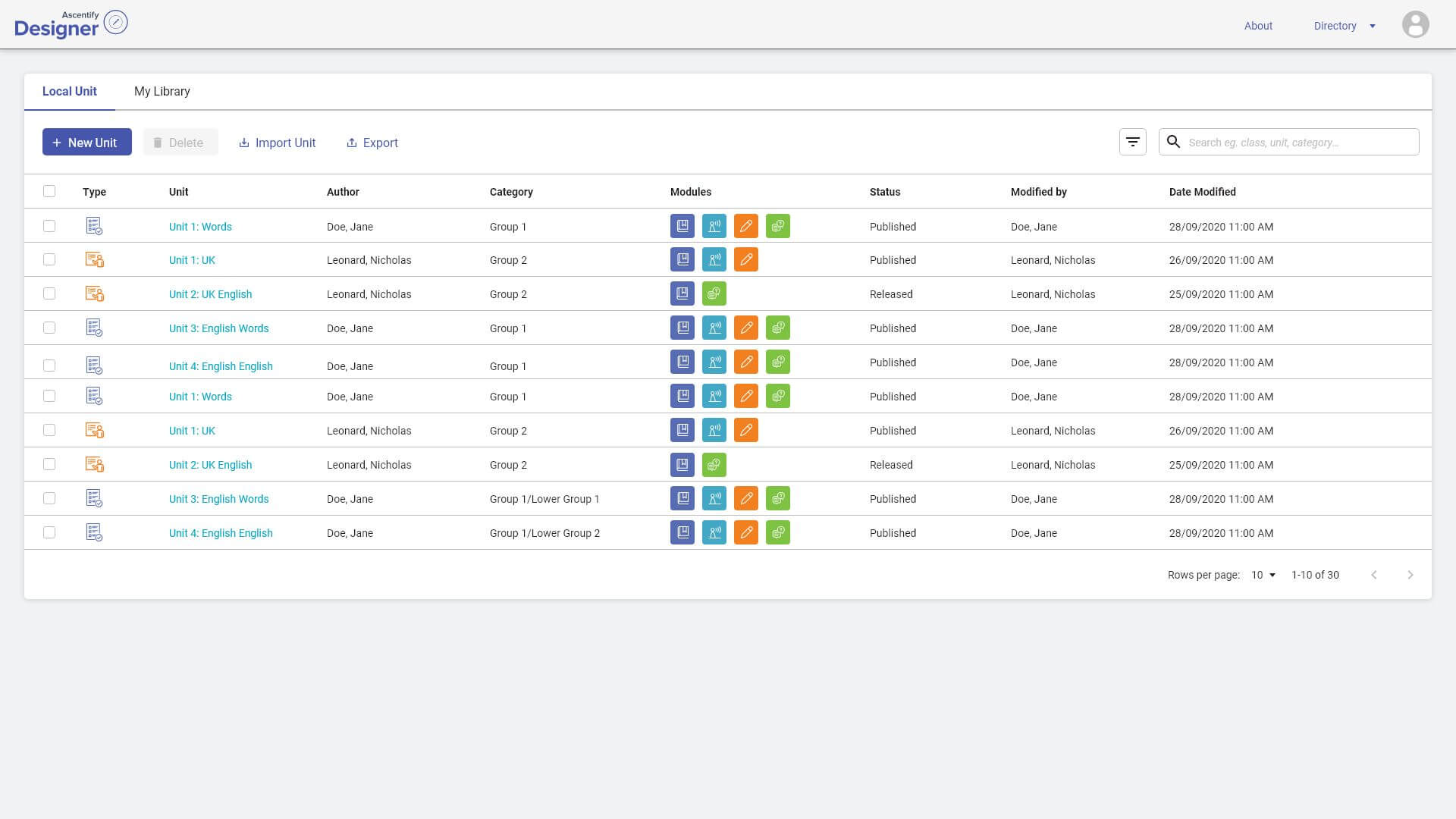The height and width of the screenshot is (819, 1456).
Task: Click the Export button
Action: point(372,143)
